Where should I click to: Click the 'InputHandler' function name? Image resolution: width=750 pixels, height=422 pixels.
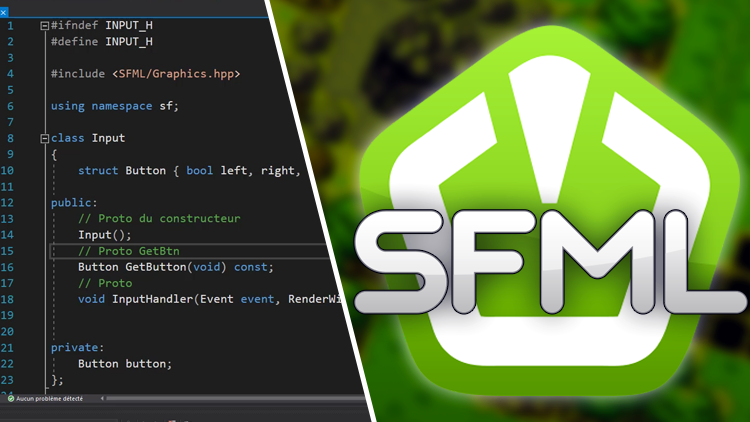click(152, 300)
